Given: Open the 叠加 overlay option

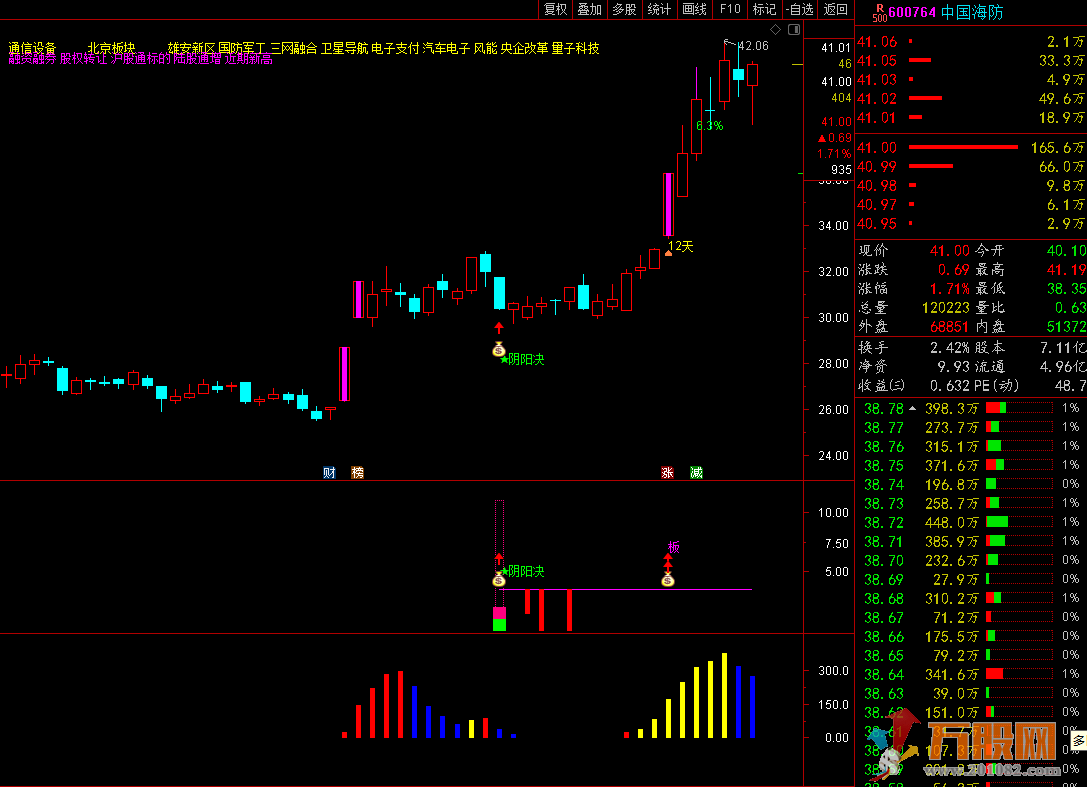Looking at the screenshot, I should pos(590,9).
